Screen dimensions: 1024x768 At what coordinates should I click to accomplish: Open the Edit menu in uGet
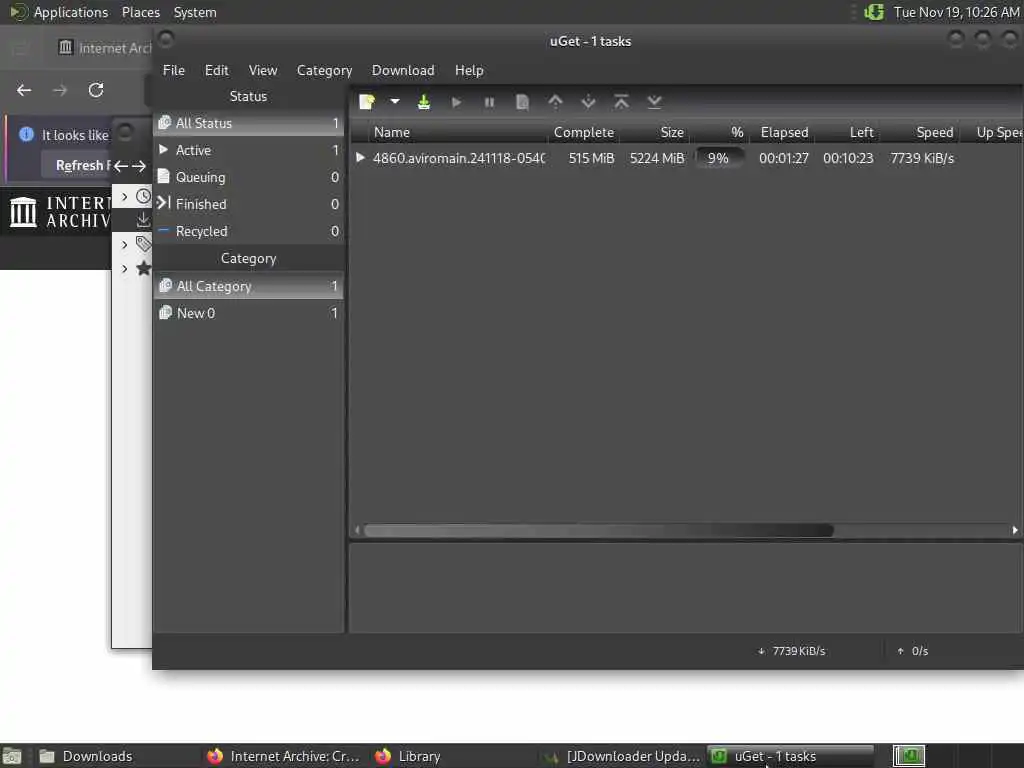216,71
